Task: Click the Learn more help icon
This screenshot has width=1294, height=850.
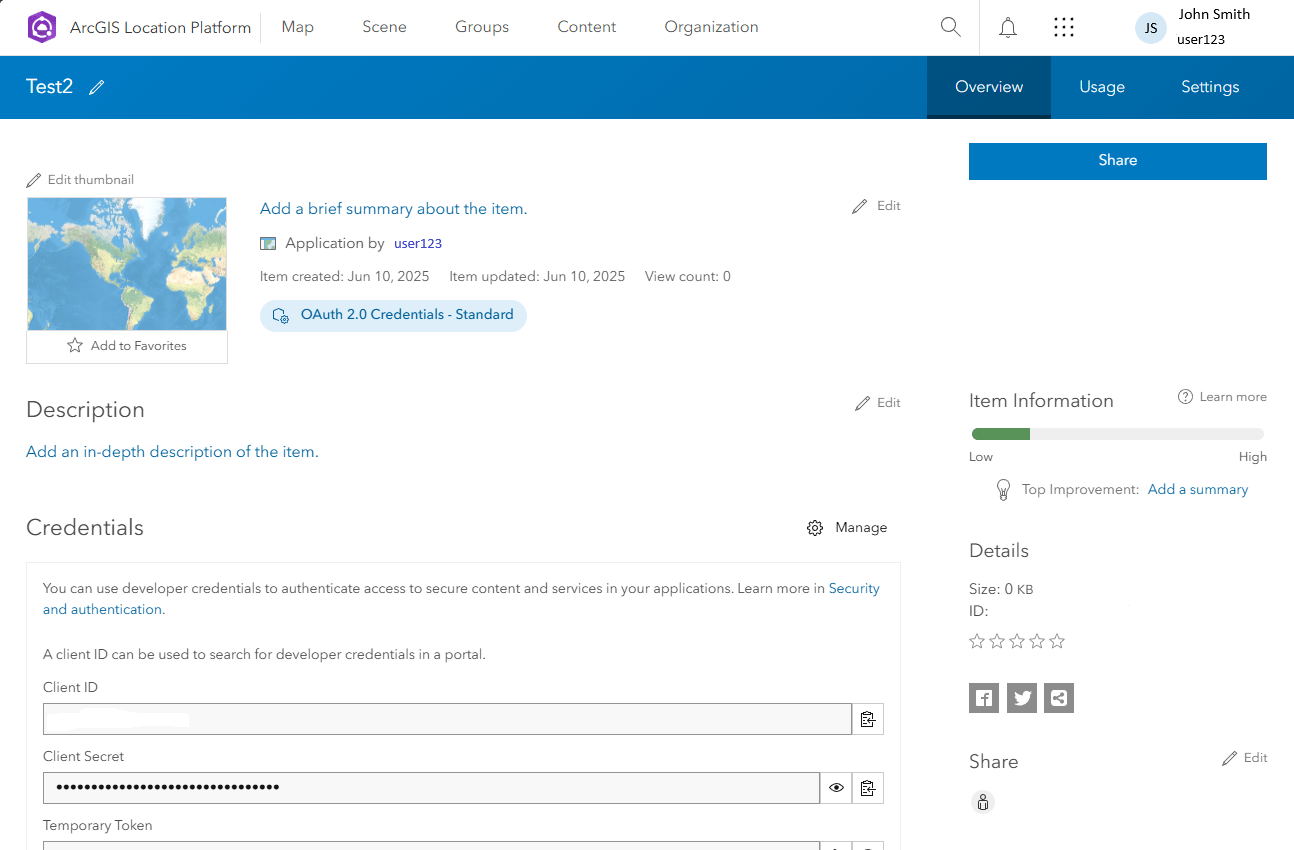Action: pyautogui.click(x=1185, y=397)
